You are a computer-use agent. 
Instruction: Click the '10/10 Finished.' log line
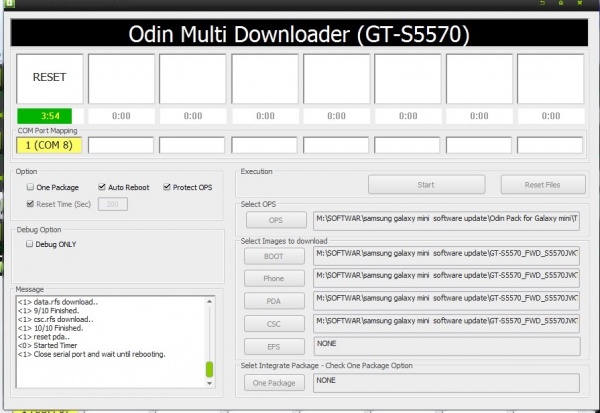[50, 328]
